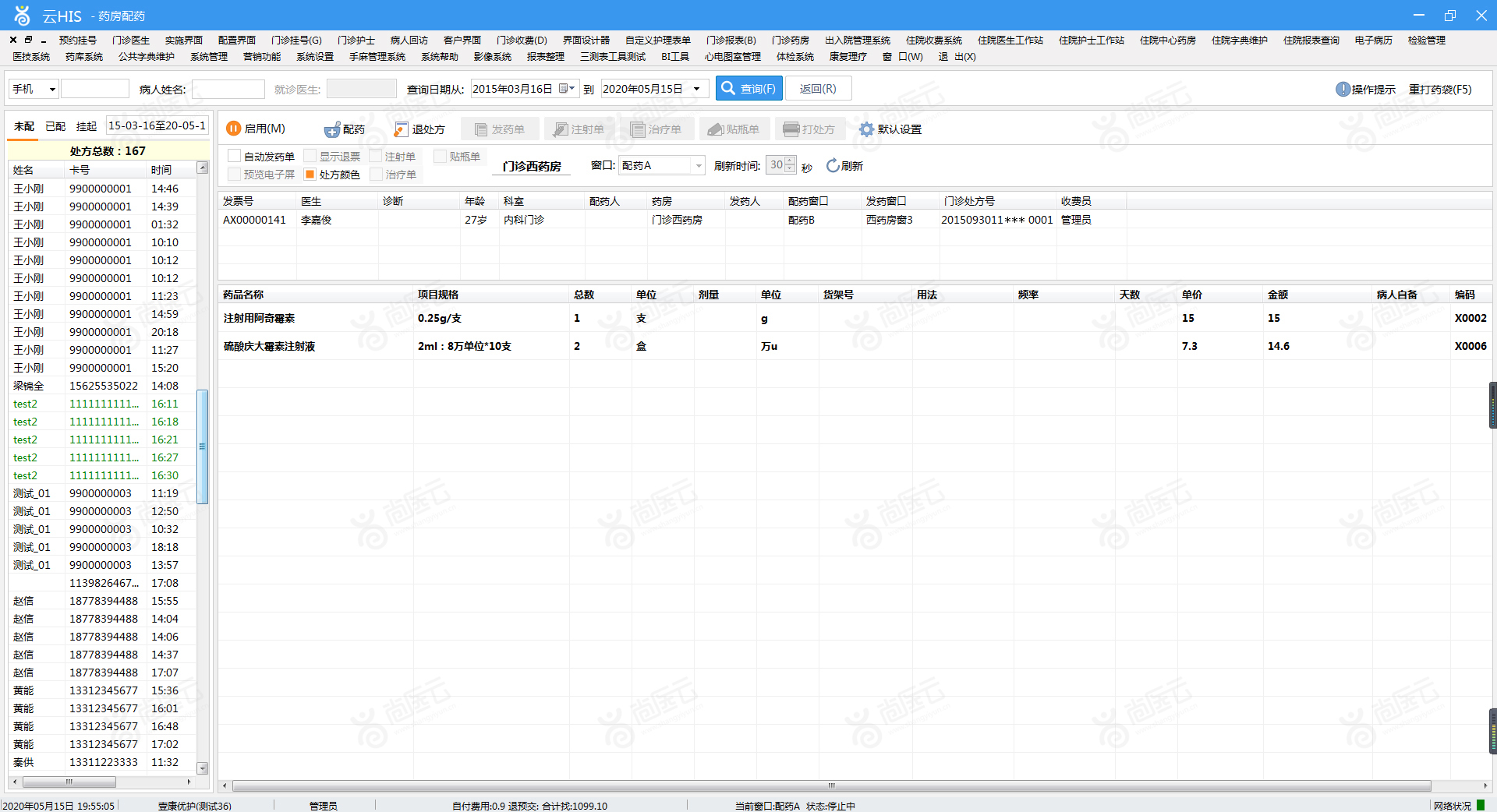Click the 发药单 toolbar button
This screenshot has height=812, width=1497.
(500, 129)
